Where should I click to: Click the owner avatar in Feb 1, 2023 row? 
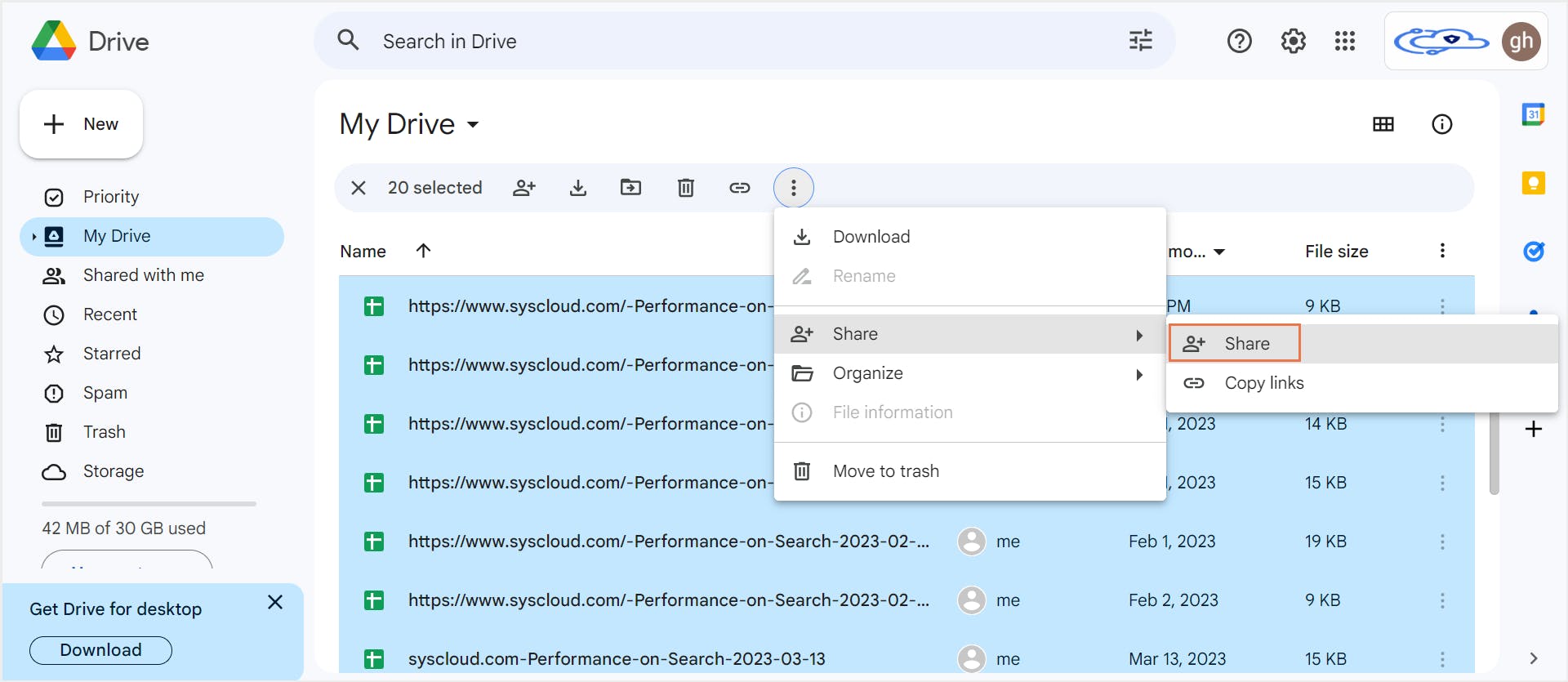pyautogui.click(x=971, y=542)
